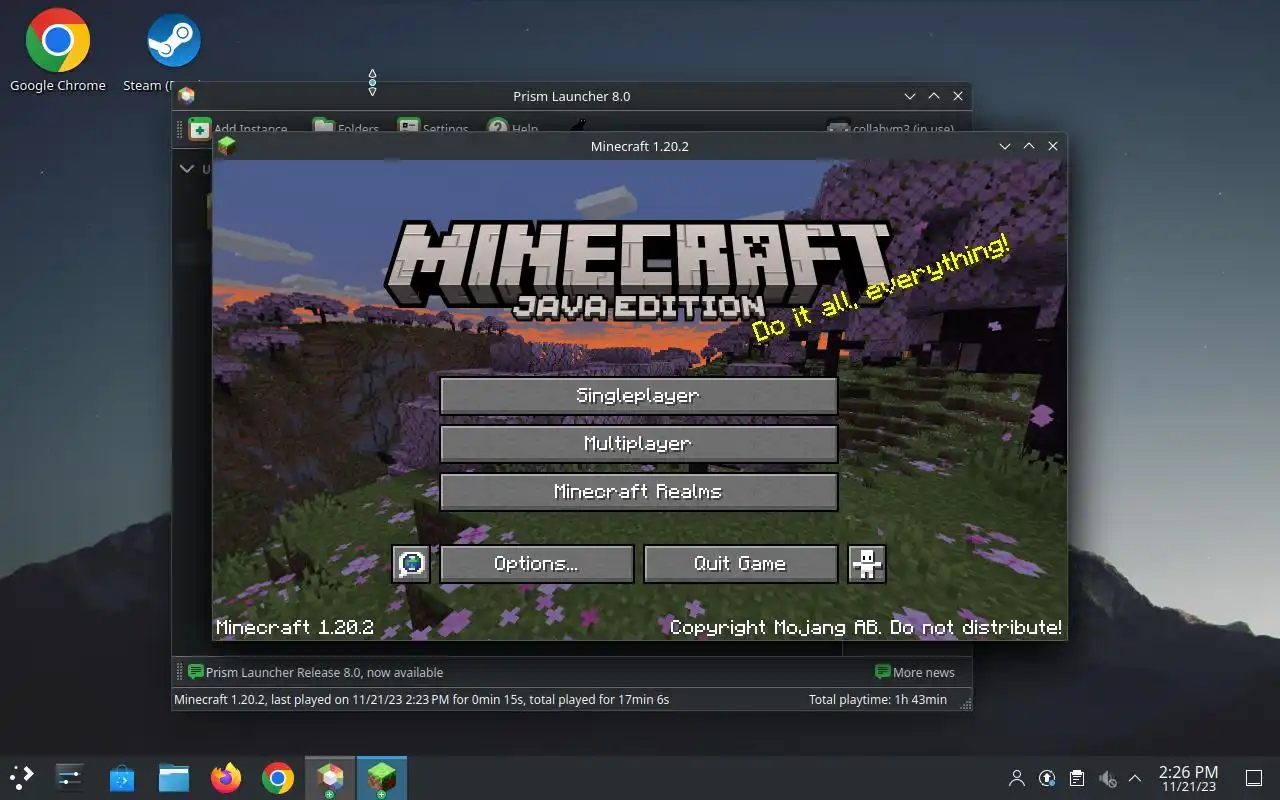Maximize the Minecraft 1.20.2 window
This screenshot has width=1280, height=800.
click(x=1029, y=146)
